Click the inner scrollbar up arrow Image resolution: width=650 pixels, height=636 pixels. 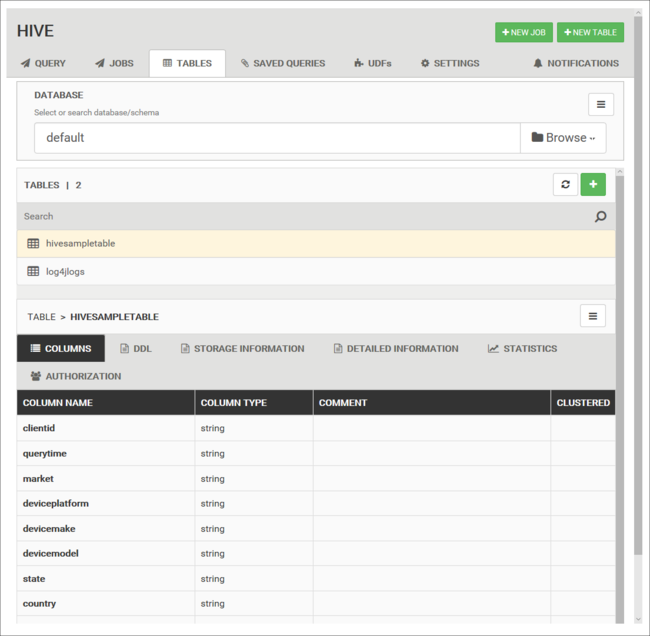pos(620,172)
